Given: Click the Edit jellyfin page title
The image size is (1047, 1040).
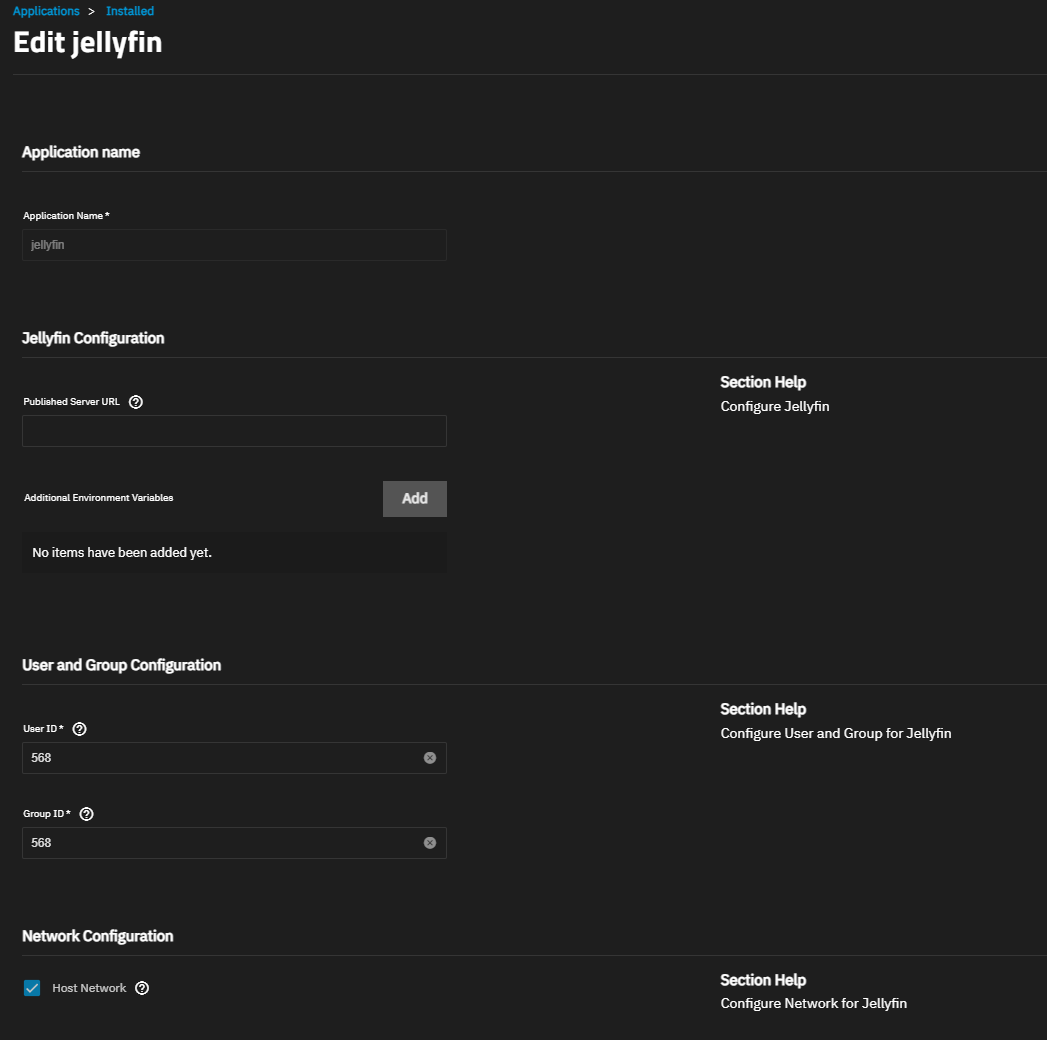Looking at the screenshot, I should point(87,43).
